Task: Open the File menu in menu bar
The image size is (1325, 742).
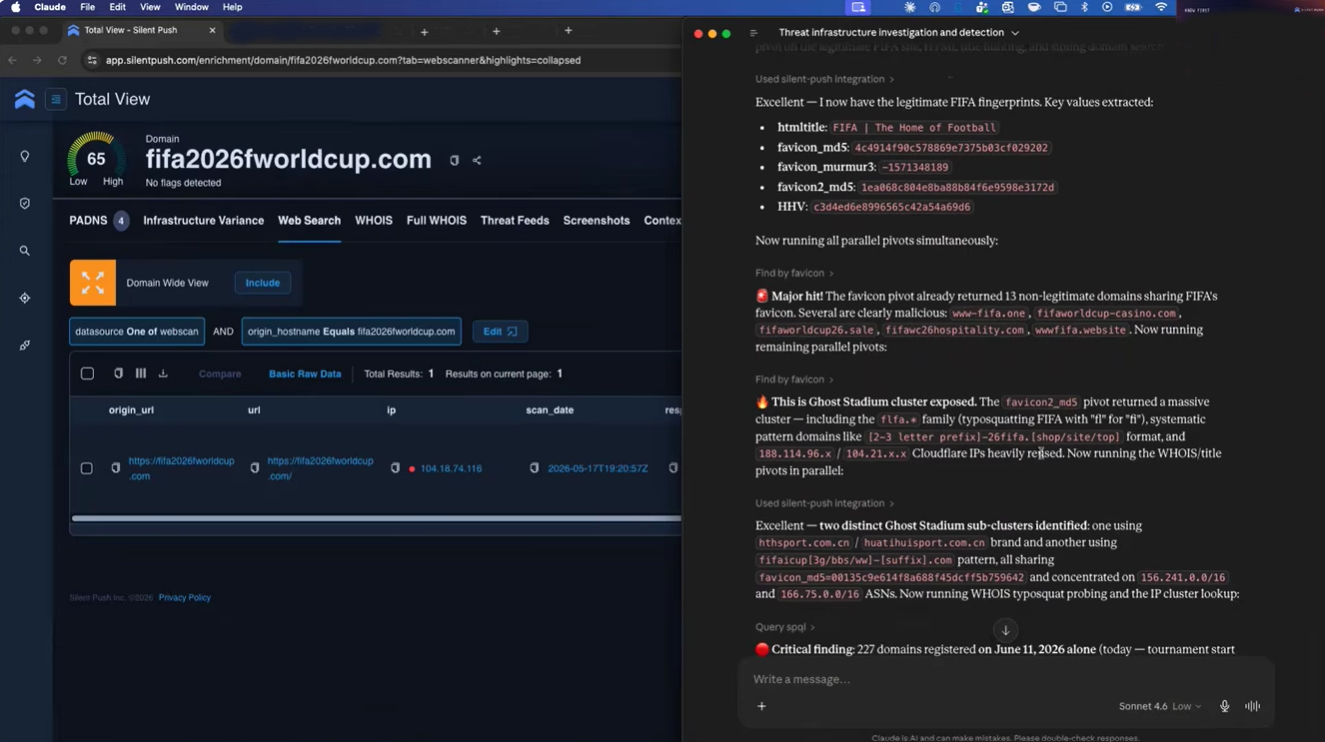Action: pyautogui.click(x=87, y=7)
